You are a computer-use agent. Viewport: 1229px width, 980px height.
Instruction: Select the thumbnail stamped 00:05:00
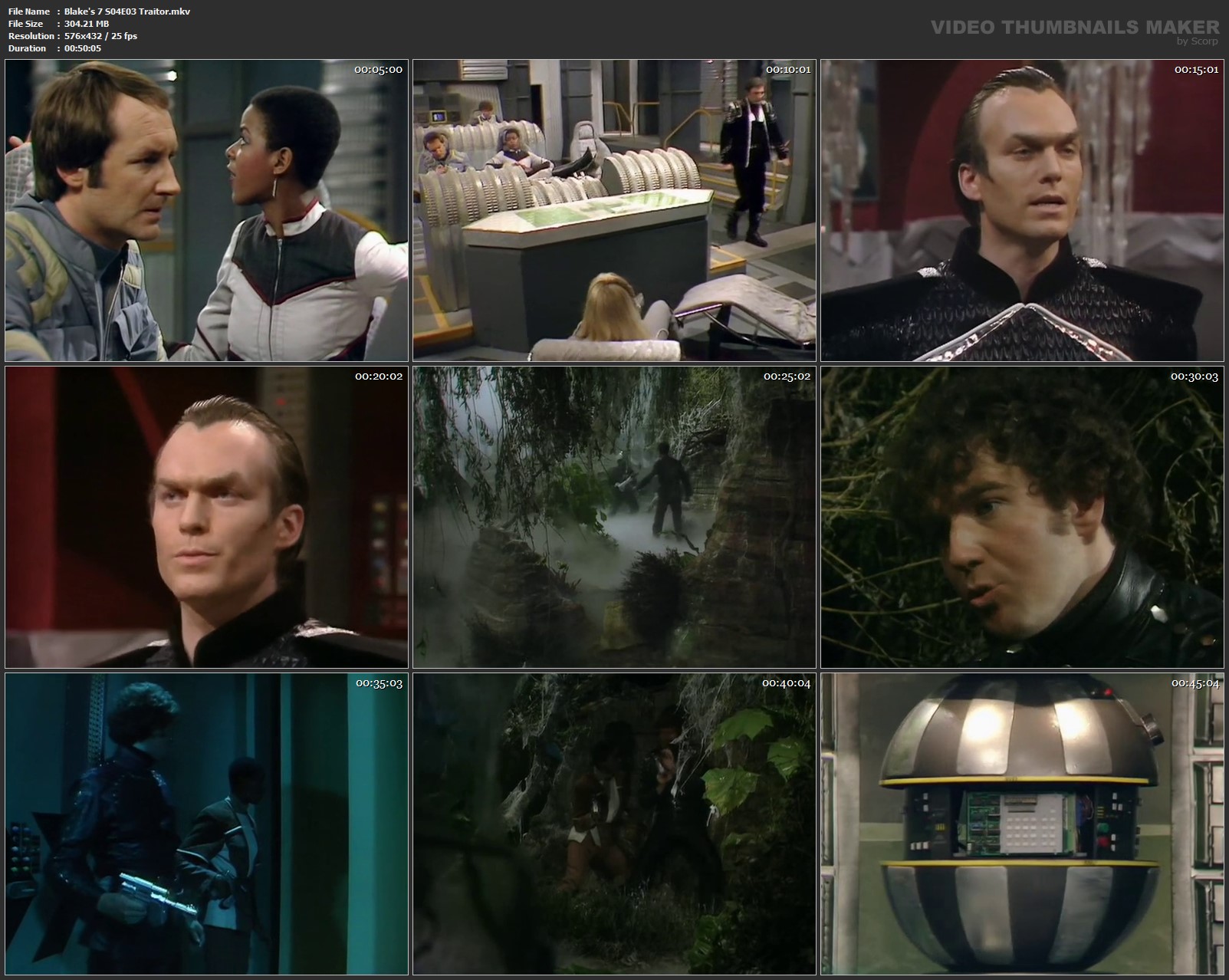click(206, 210)
